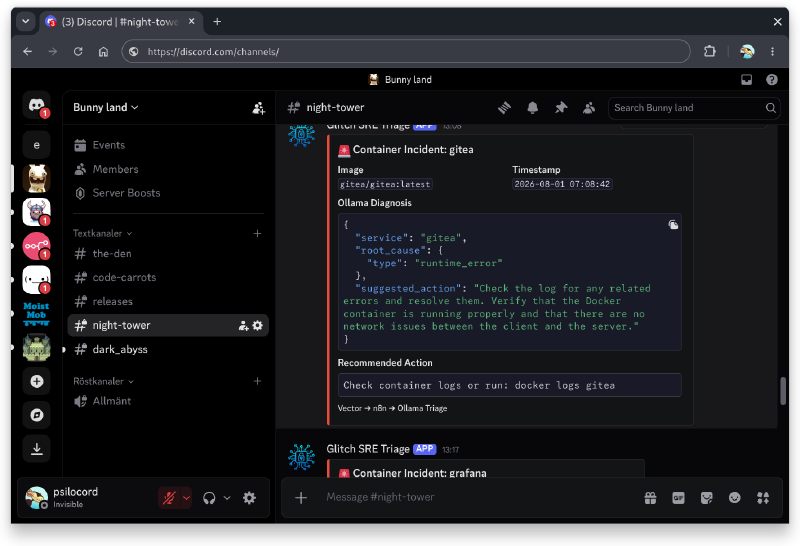Open notification settings bell icon
This screenshot has height=546, width=800.
532,108
